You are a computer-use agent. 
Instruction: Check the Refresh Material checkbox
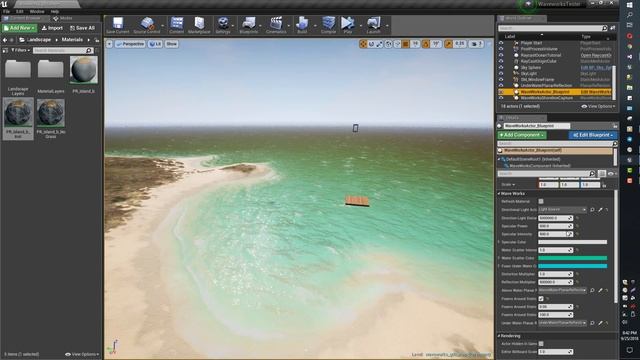point(541,201)
